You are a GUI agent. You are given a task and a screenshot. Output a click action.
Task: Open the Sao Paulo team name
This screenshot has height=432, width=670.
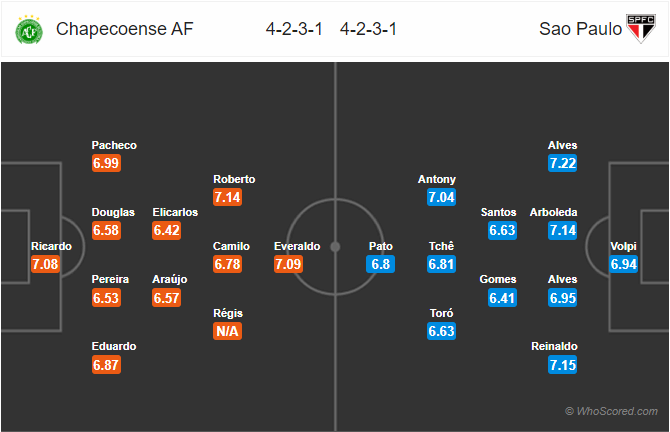(x=580, y=29)
